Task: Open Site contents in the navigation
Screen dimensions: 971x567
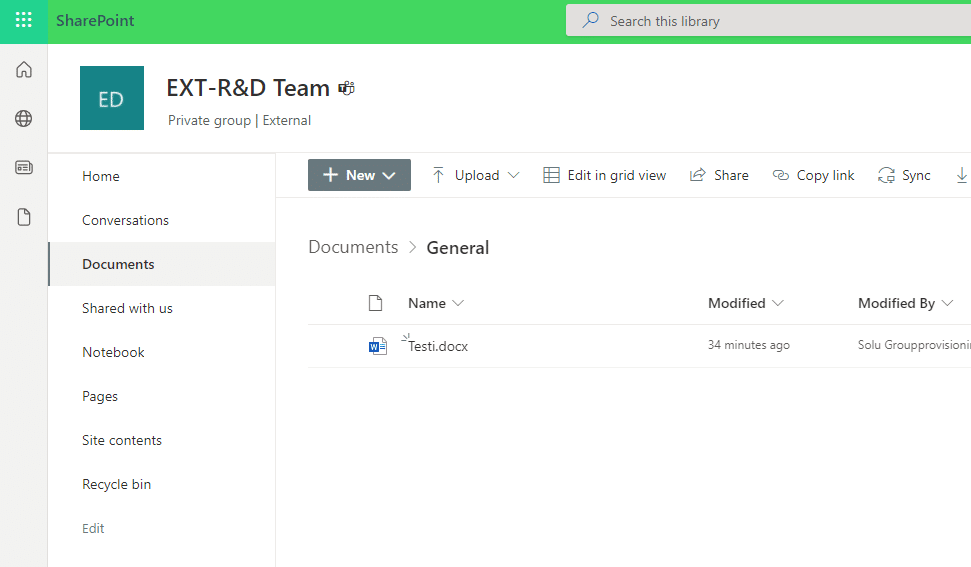Action: pos(122,440)
